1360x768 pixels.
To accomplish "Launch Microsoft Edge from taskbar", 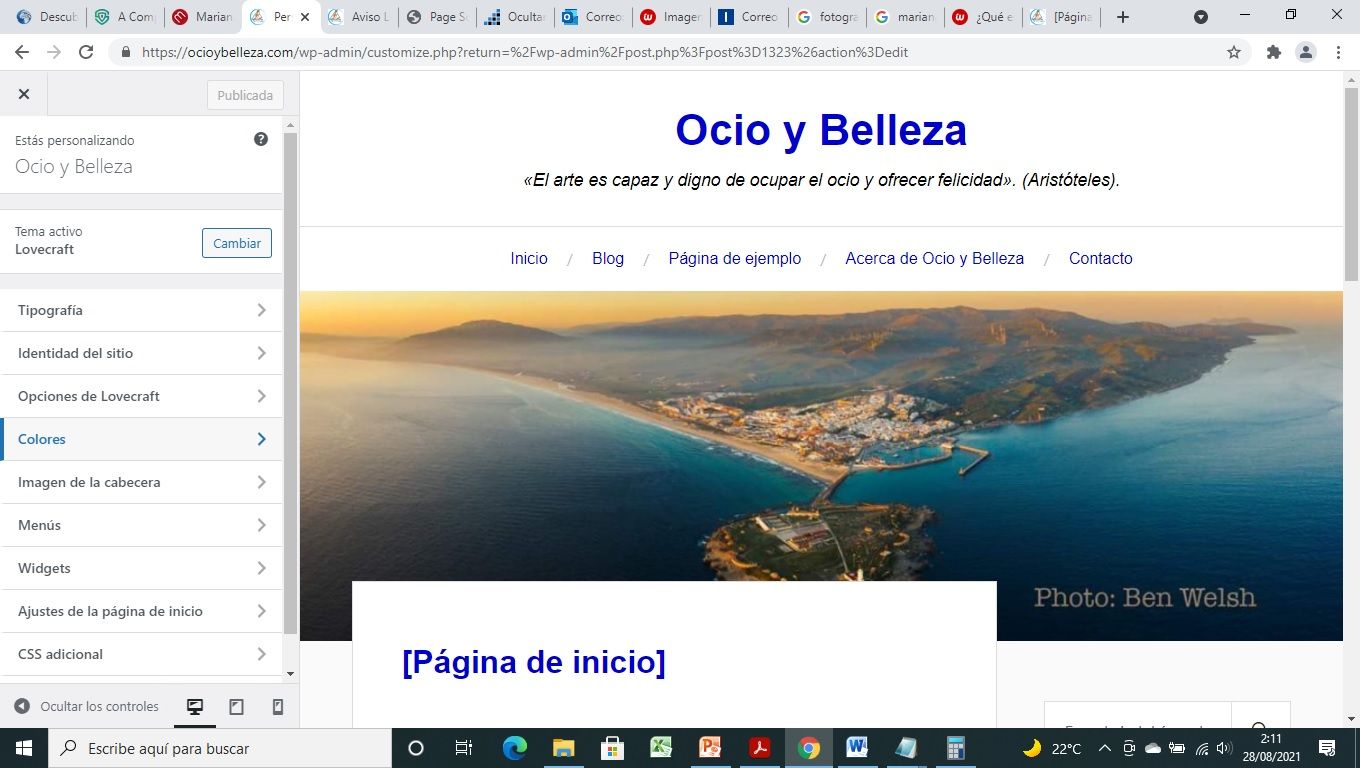I will [514, 748].
